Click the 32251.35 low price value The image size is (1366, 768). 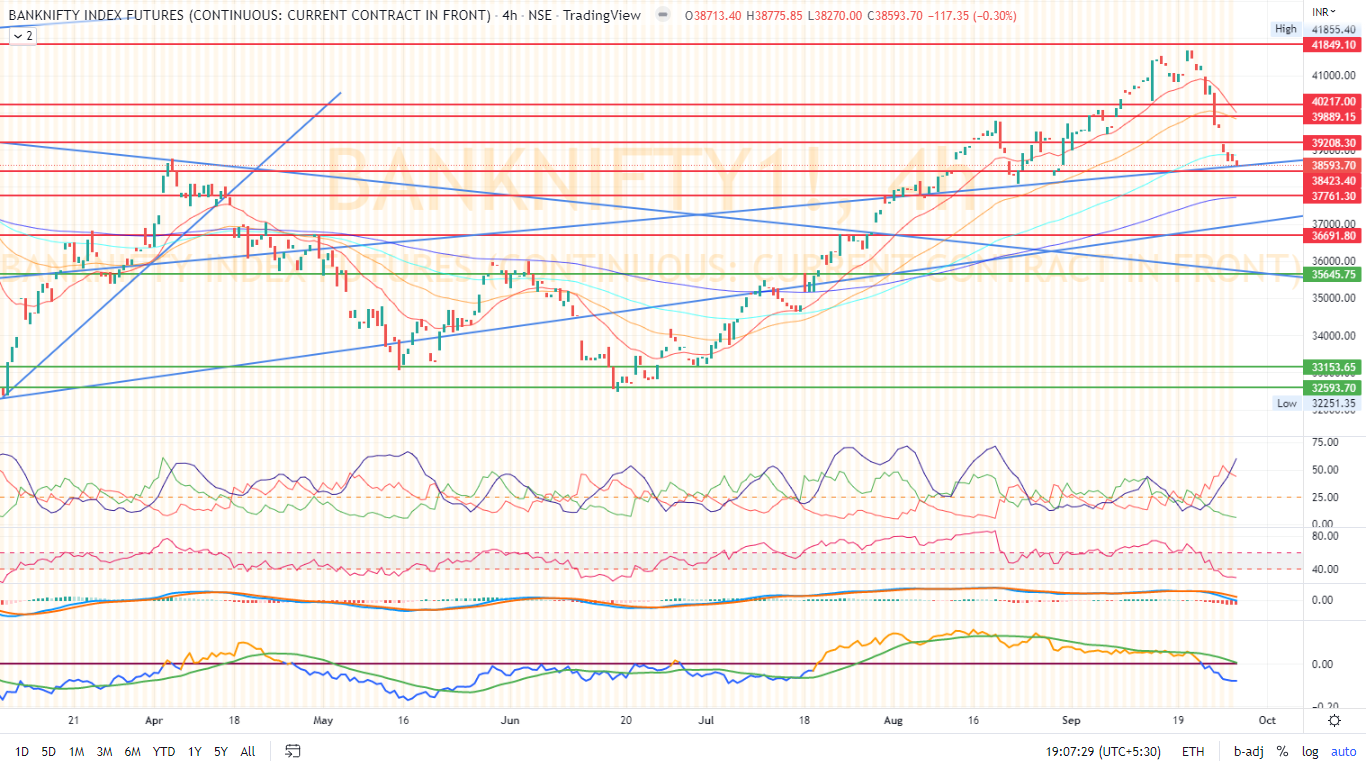(x=1334, y=403)
